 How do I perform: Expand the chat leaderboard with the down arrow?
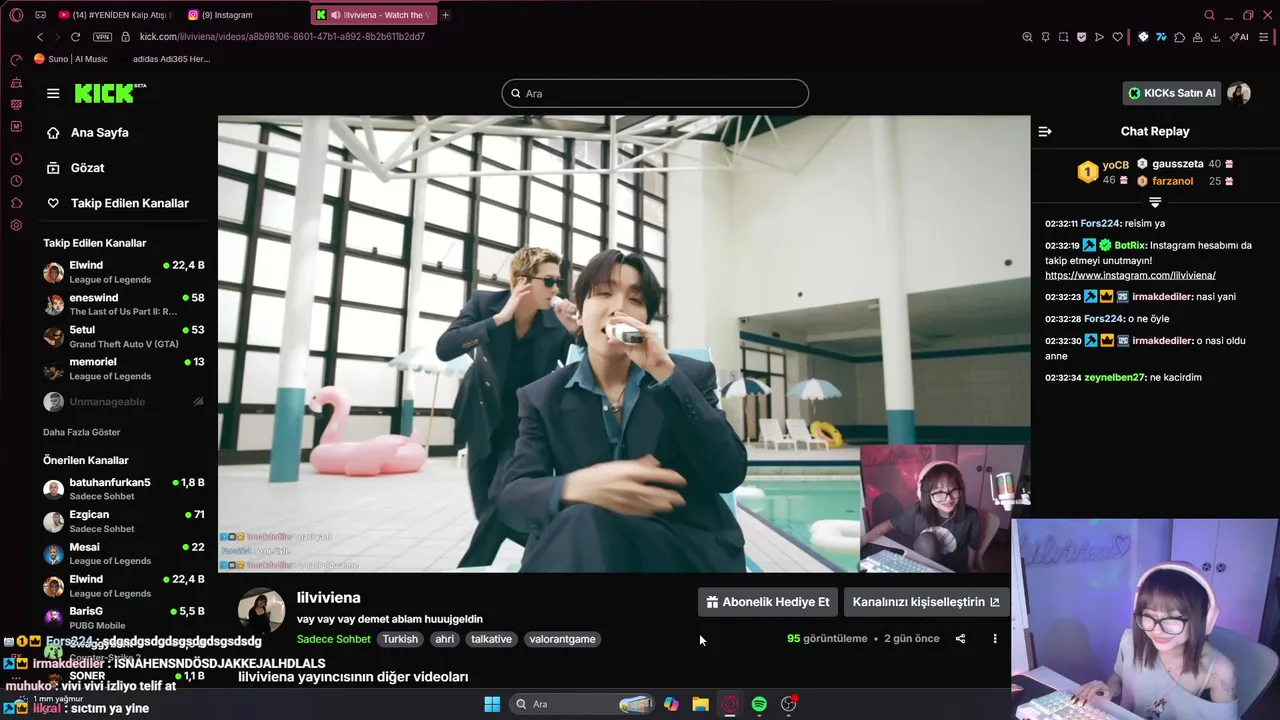(1155, 203)
